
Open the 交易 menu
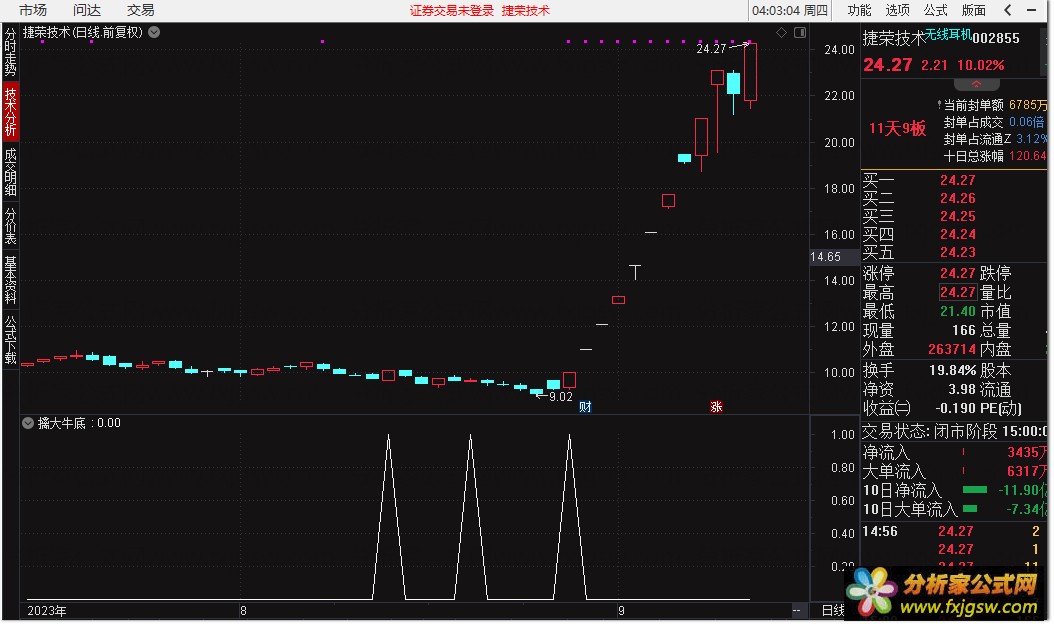pos(140,10)
